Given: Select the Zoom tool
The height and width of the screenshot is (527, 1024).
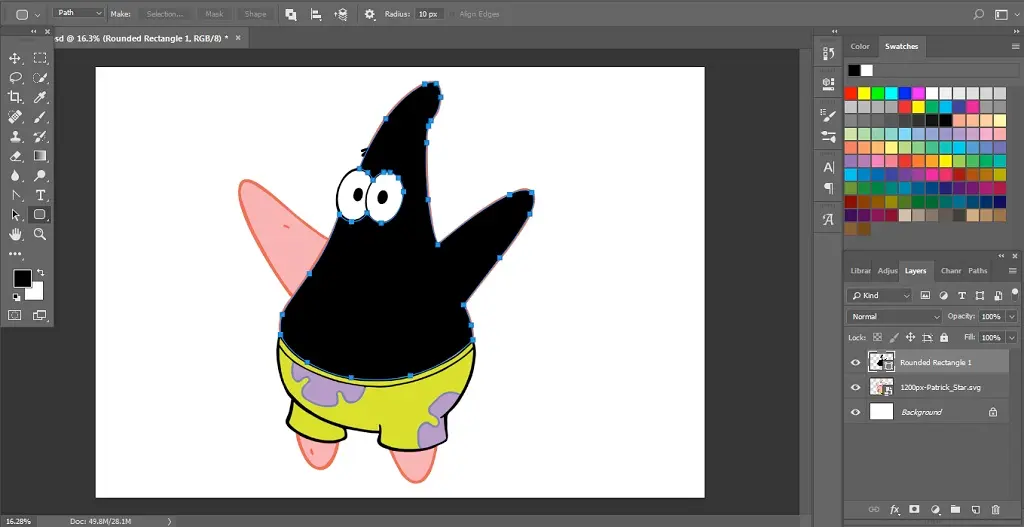Looking at the screenshot, I should 40,234.
